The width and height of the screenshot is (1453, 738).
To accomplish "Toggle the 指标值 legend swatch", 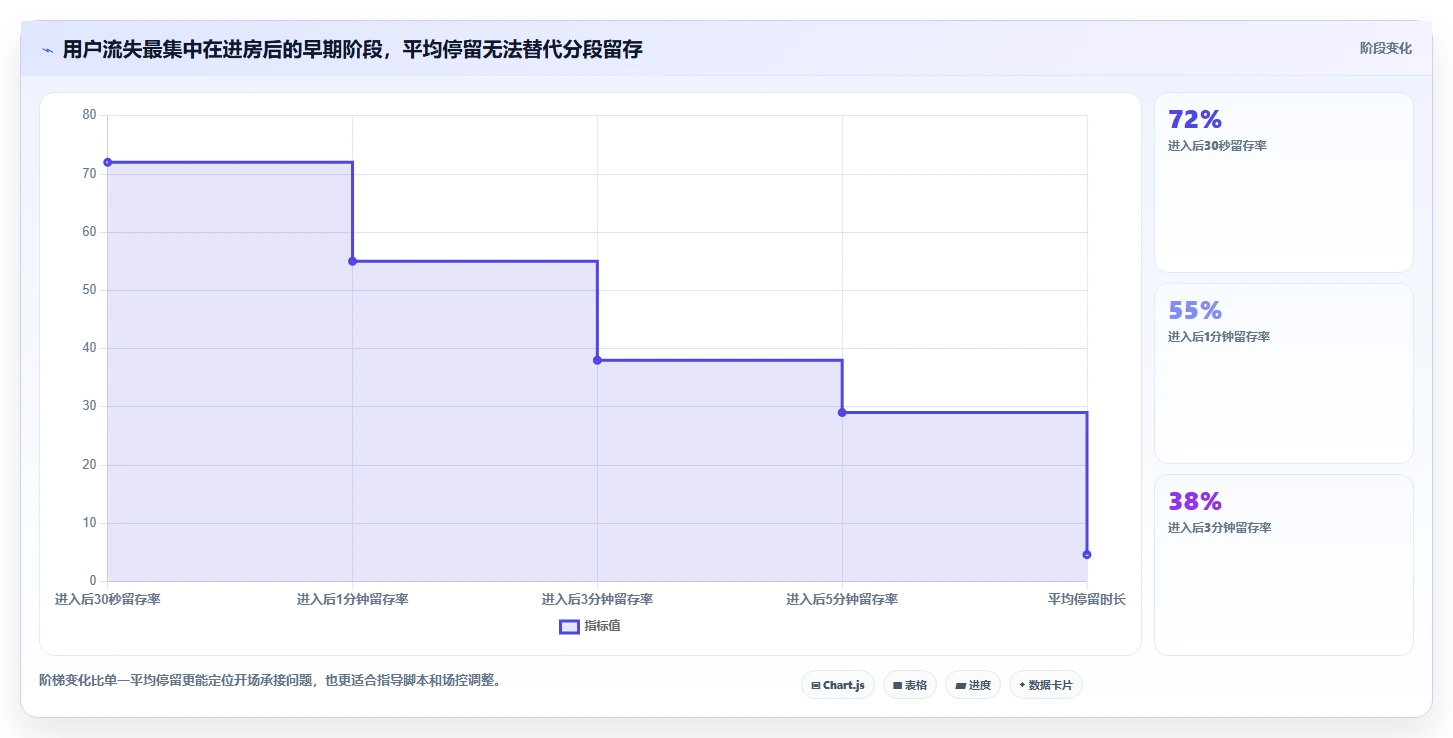I will pos(569,627).
